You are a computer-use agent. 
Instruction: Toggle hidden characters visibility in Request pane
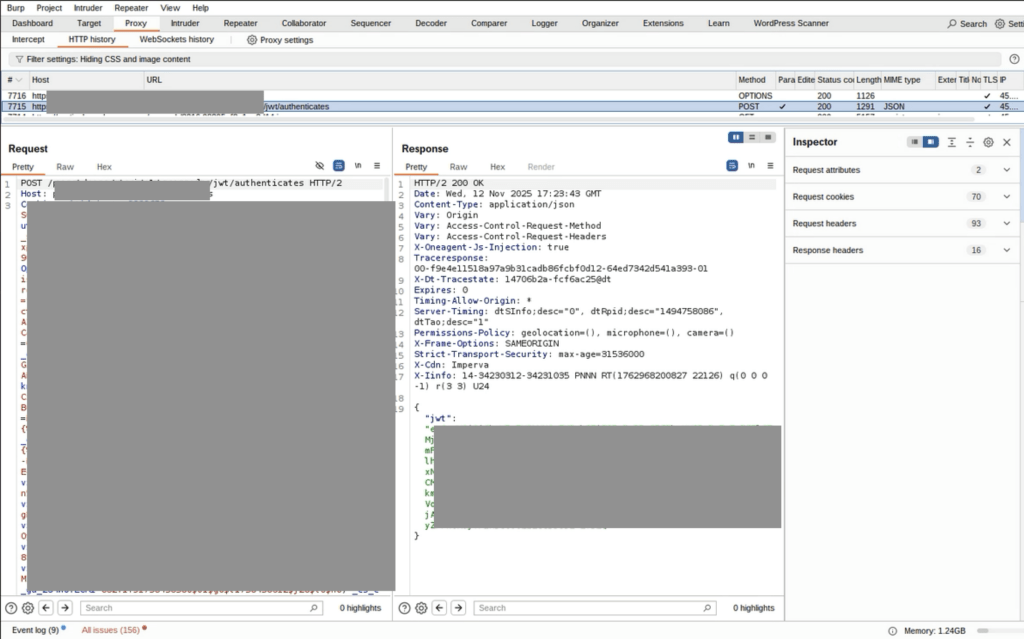click(x=320, y=166)
